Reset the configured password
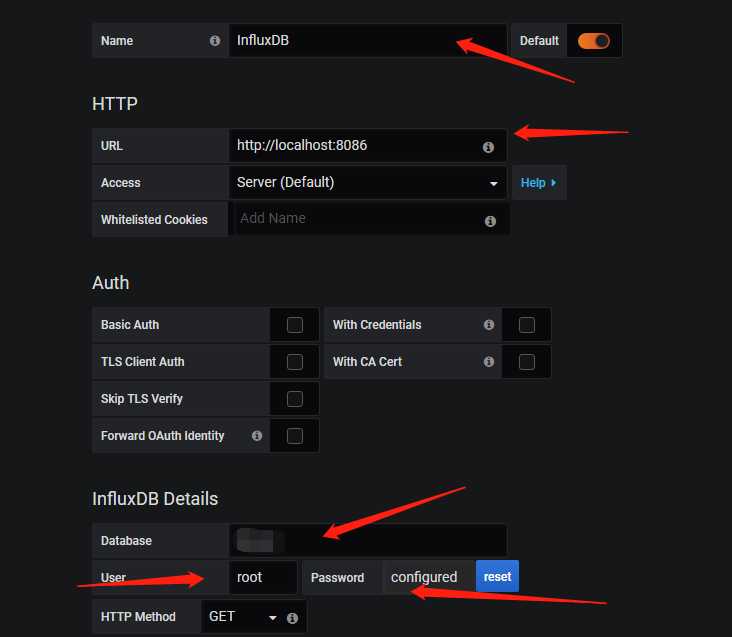The height and width of the screenshot is (637, 732). click(x=497, y=576)
